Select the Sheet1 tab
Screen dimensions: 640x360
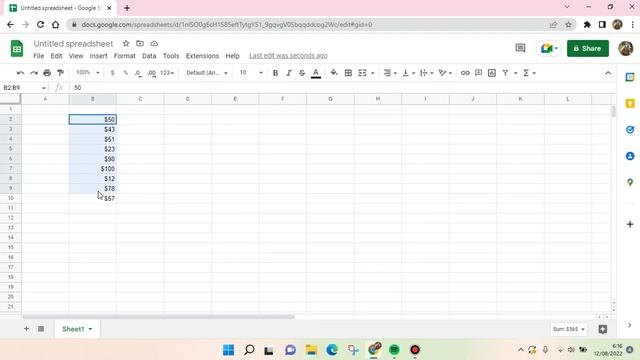pyautogui.click(x=77, y=329)
